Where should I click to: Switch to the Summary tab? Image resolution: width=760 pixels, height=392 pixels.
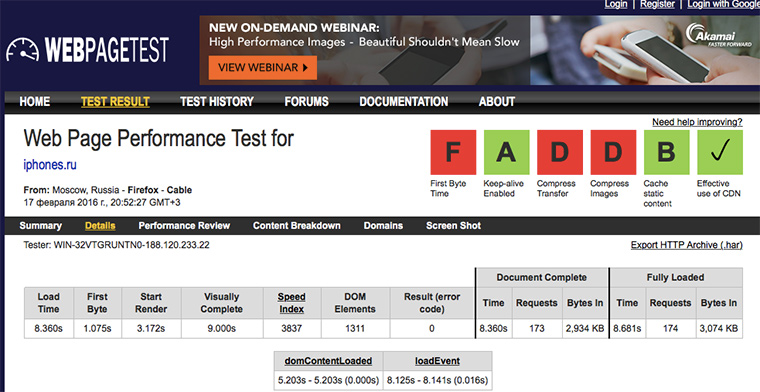pos(40,226)
